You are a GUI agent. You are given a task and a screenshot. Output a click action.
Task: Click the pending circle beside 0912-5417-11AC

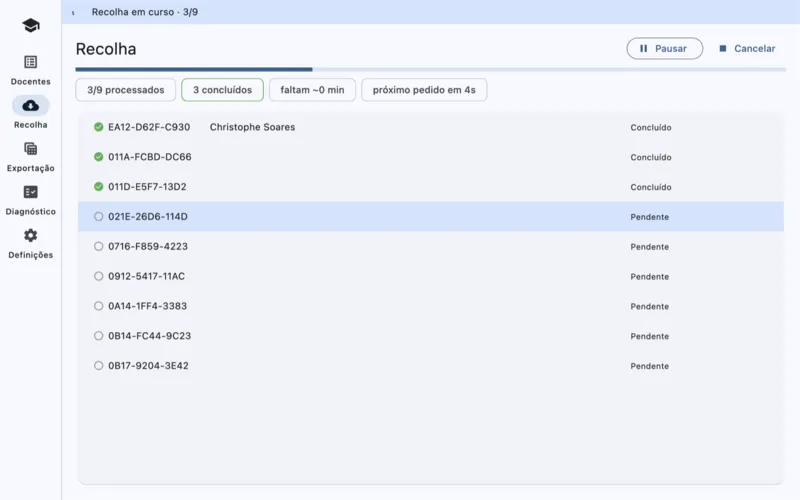tap(98, 276)
